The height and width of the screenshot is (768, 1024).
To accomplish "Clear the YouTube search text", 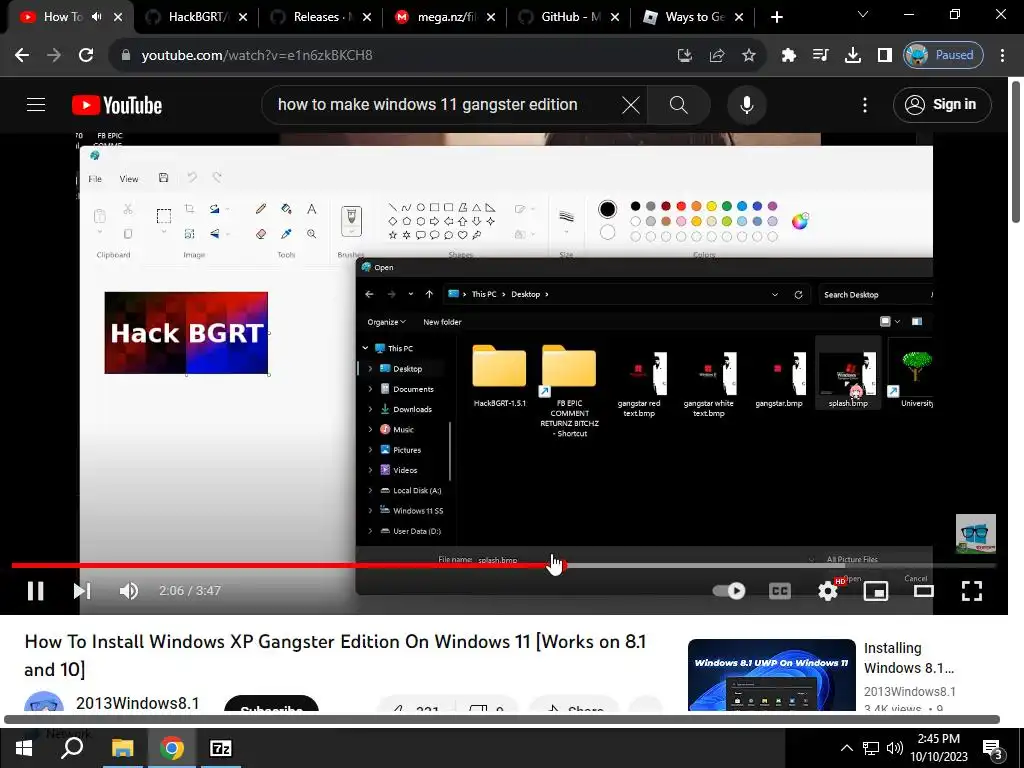I will (630, 104).
